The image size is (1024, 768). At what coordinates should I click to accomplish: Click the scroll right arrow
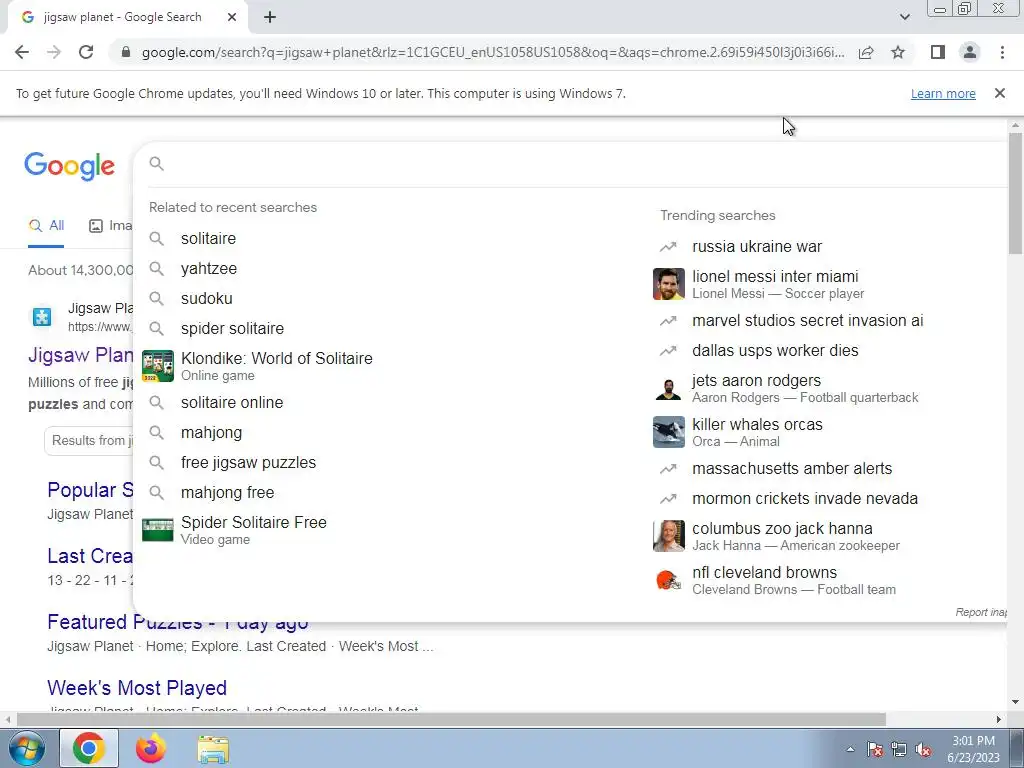click(x=999, y=720)
